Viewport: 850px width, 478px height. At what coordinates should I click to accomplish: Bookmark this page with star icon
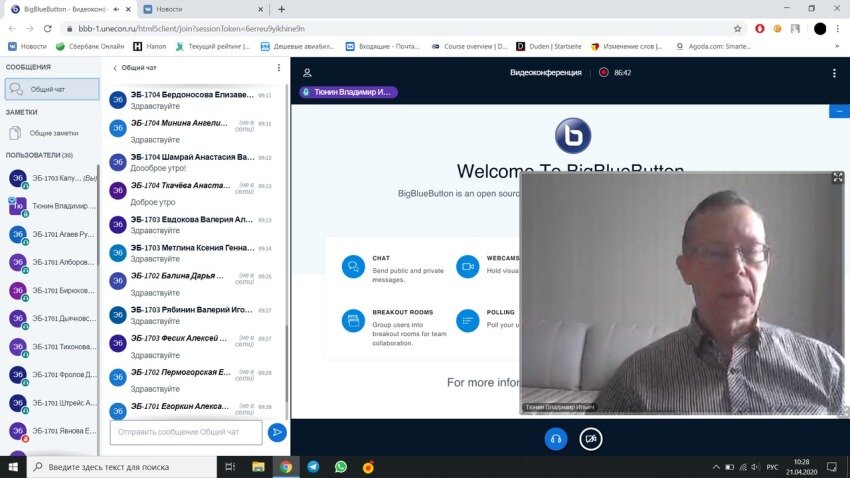[737, 29]
